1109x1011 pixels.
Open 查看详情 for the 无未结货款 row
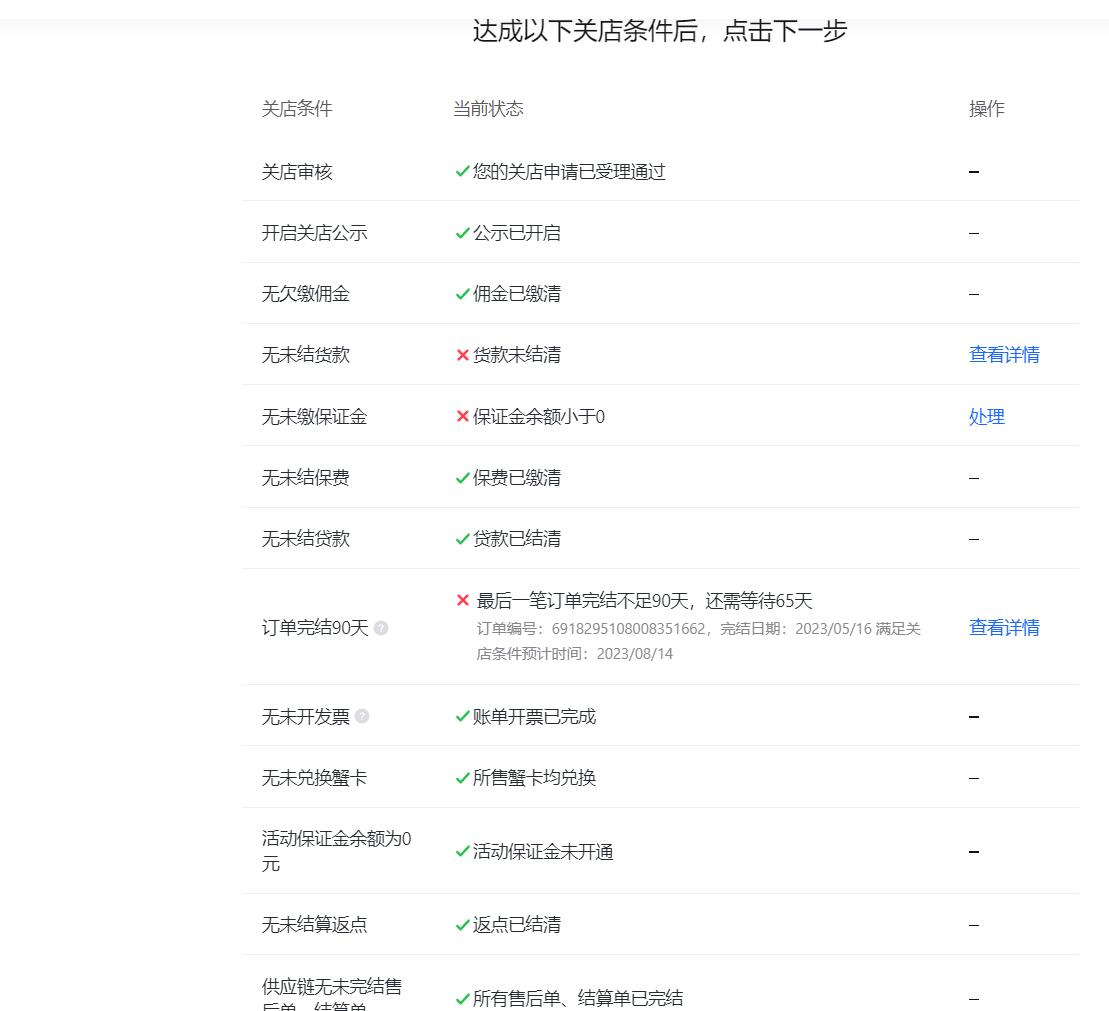[x=1003, y=354]
